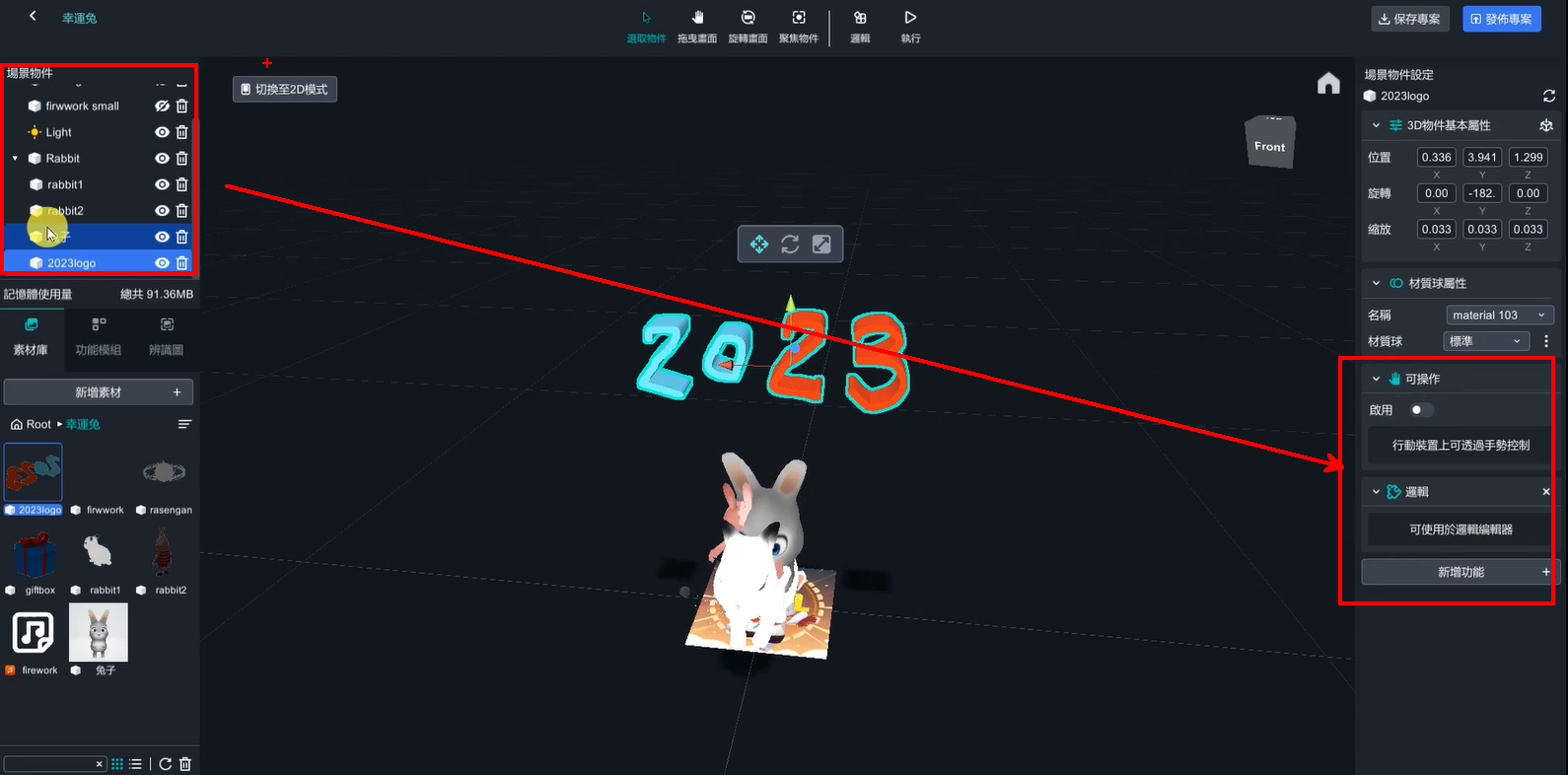Switch to the 辨識圖 tab

pos(166,336)
